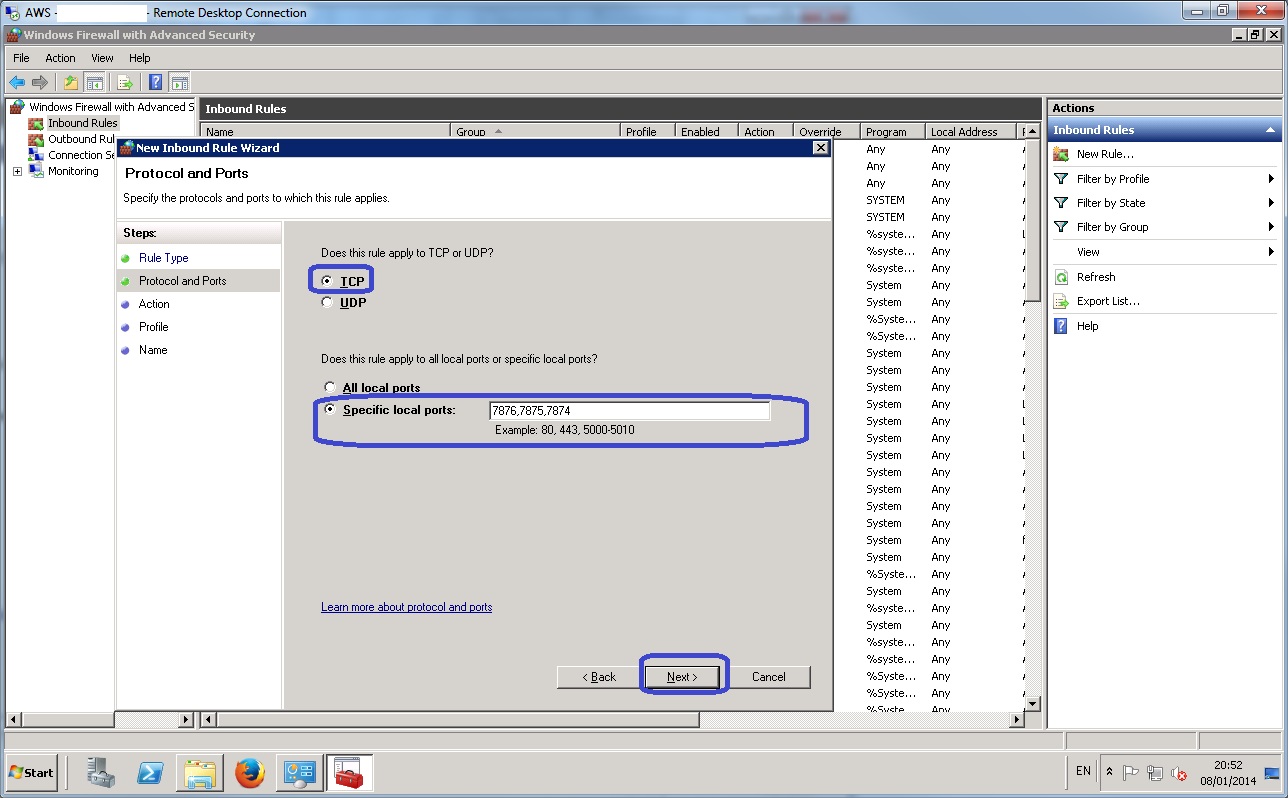The height and width of the screenshot is (798, 1288).
Task: Click the muted volume tray icon
Action: click(1178, 772)
